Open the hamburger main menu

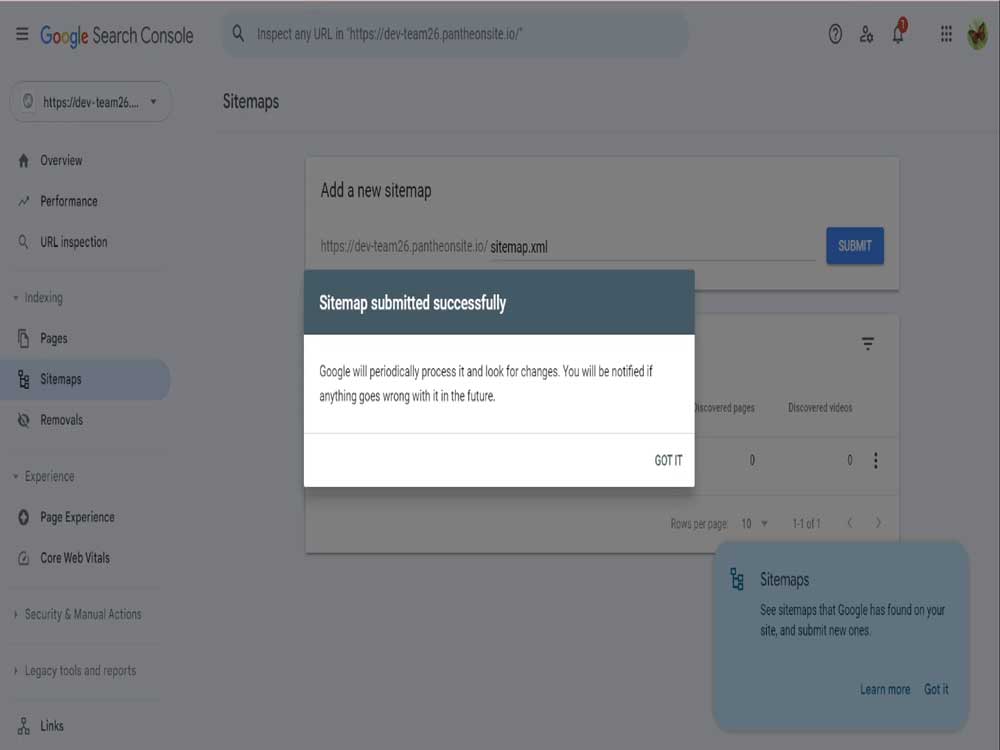coord(22,34)
